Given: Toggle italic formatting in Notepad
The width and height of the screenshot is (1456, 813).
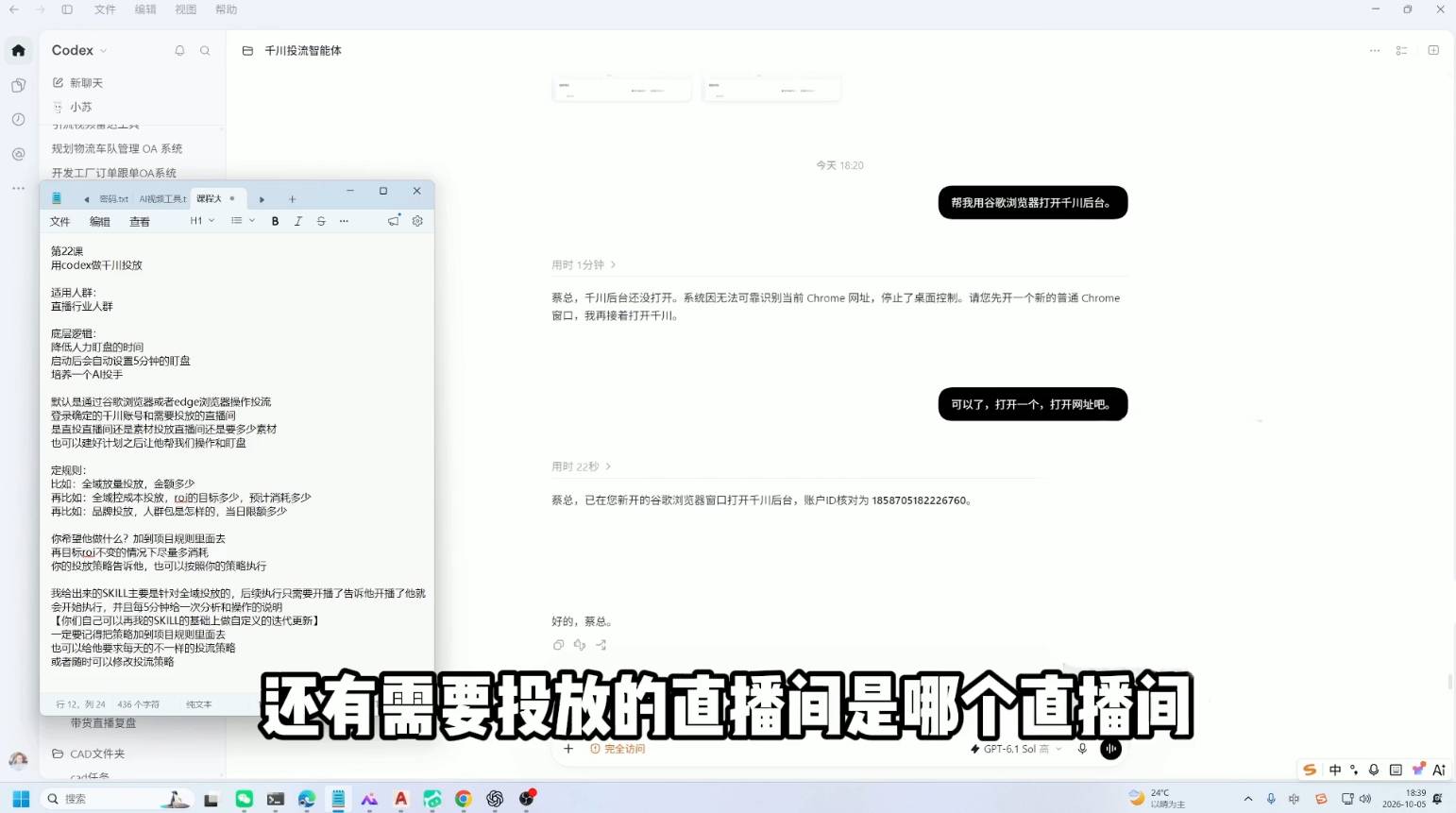Looking at the screenshot, I should [298, 221].
